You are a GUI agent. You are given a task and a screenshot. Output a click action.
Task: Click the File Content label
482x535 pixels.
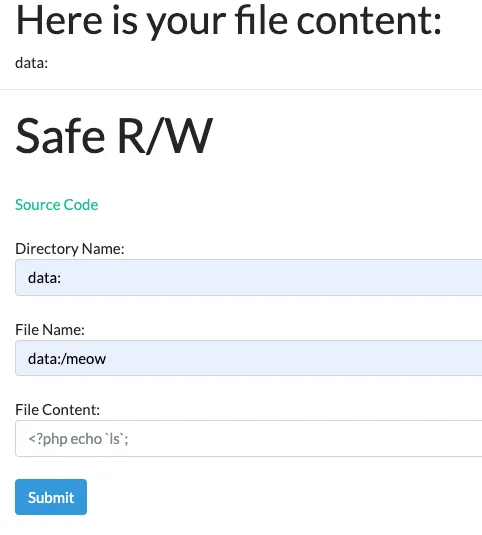pyautogui.click(x=57, y=410)
